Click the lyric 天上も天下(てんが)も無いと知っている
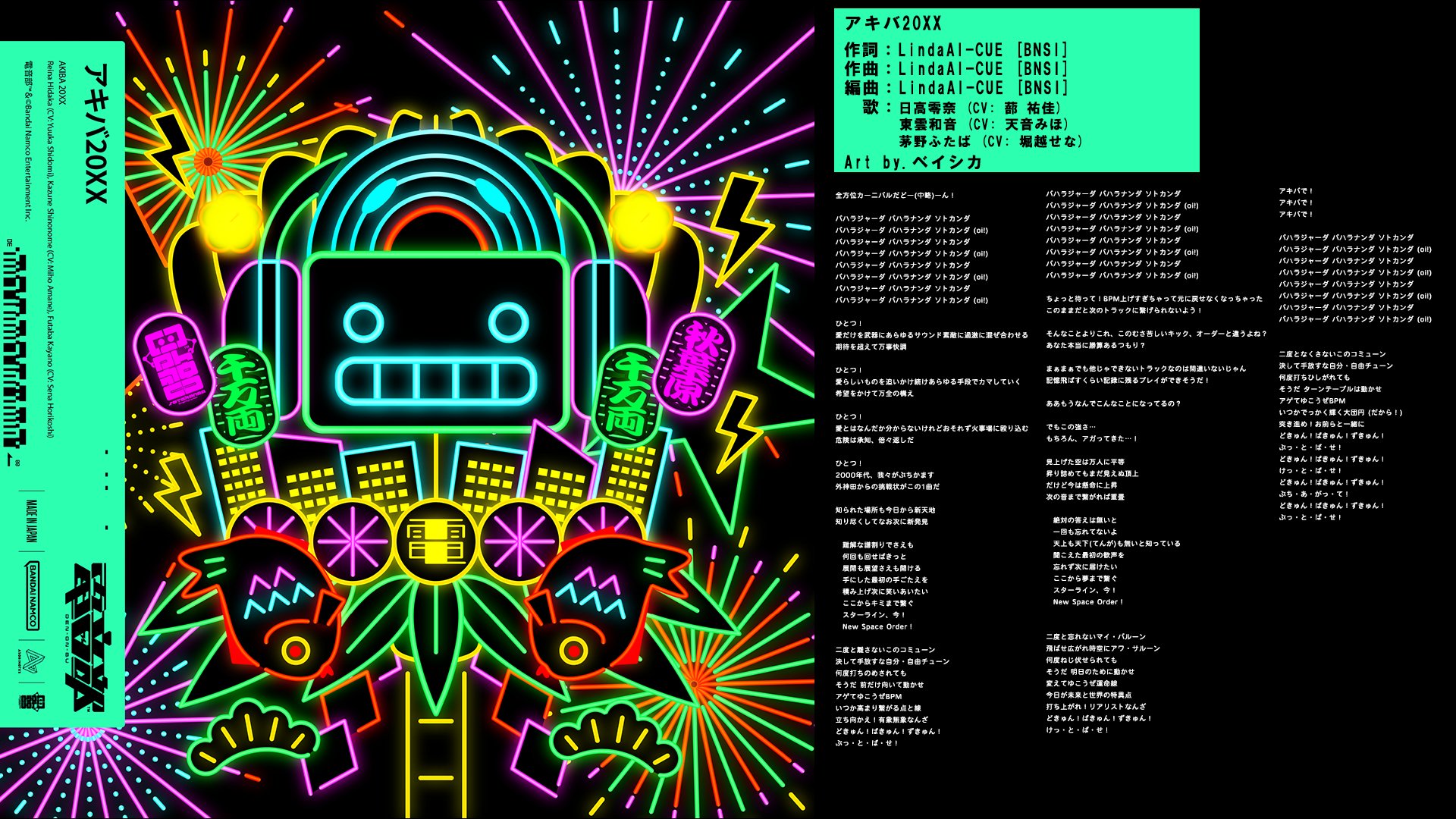 click(1116, 544)
